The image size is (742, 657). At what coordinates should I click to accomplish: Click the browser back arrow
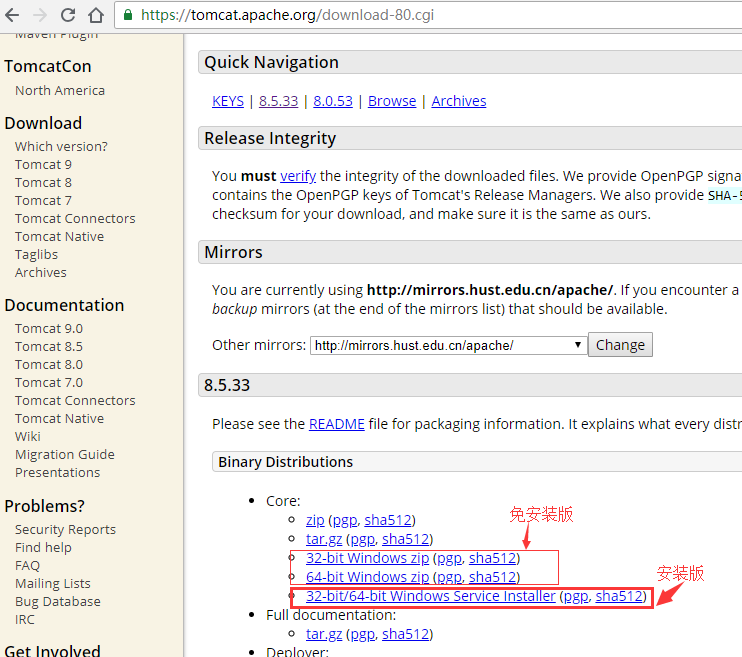pos(12,15)
